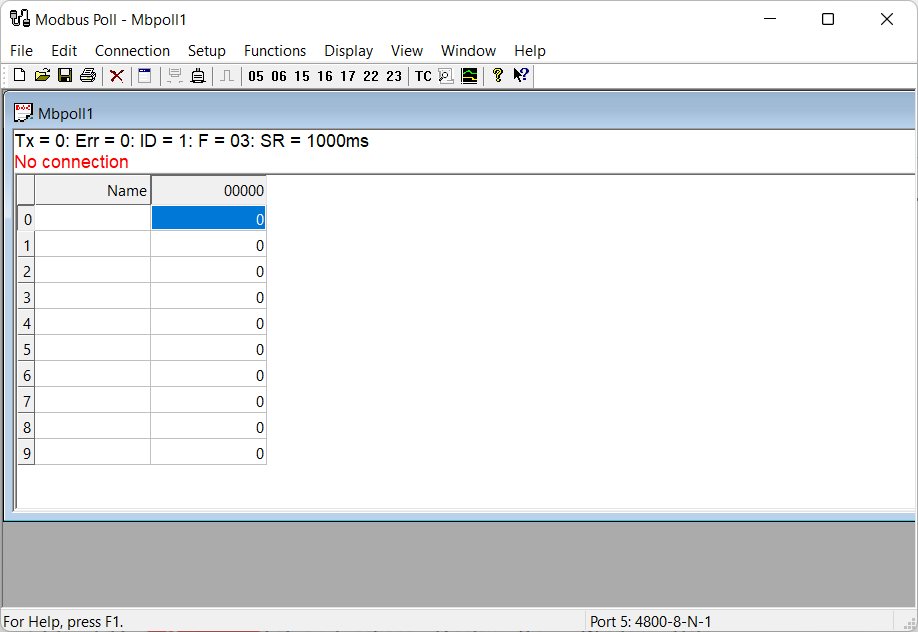Image resolution: width=918 pixels, height=632 pixels.
Task: Click the table select-all corner cell
Action: coord(26,190)
